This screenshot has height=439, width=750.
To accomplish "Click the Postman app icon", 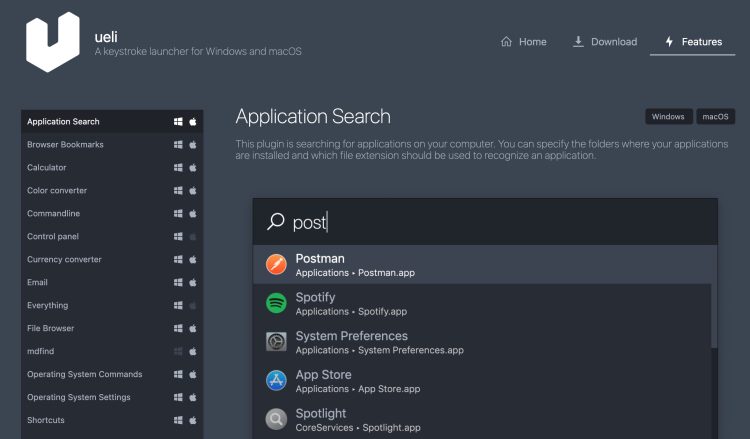I will point(276,265).
